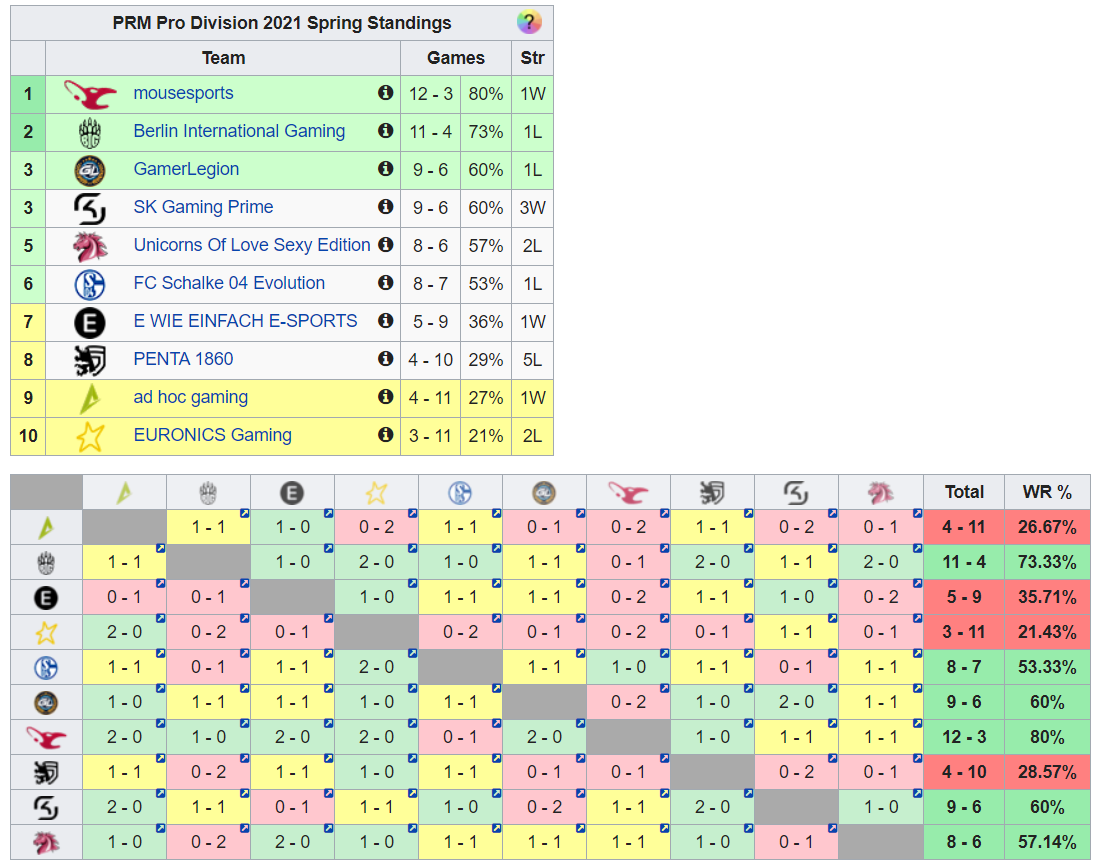The height and width of the screenshot is (862, 1098).
Task: Click the Total column header in grid
Action: point(964,492)
